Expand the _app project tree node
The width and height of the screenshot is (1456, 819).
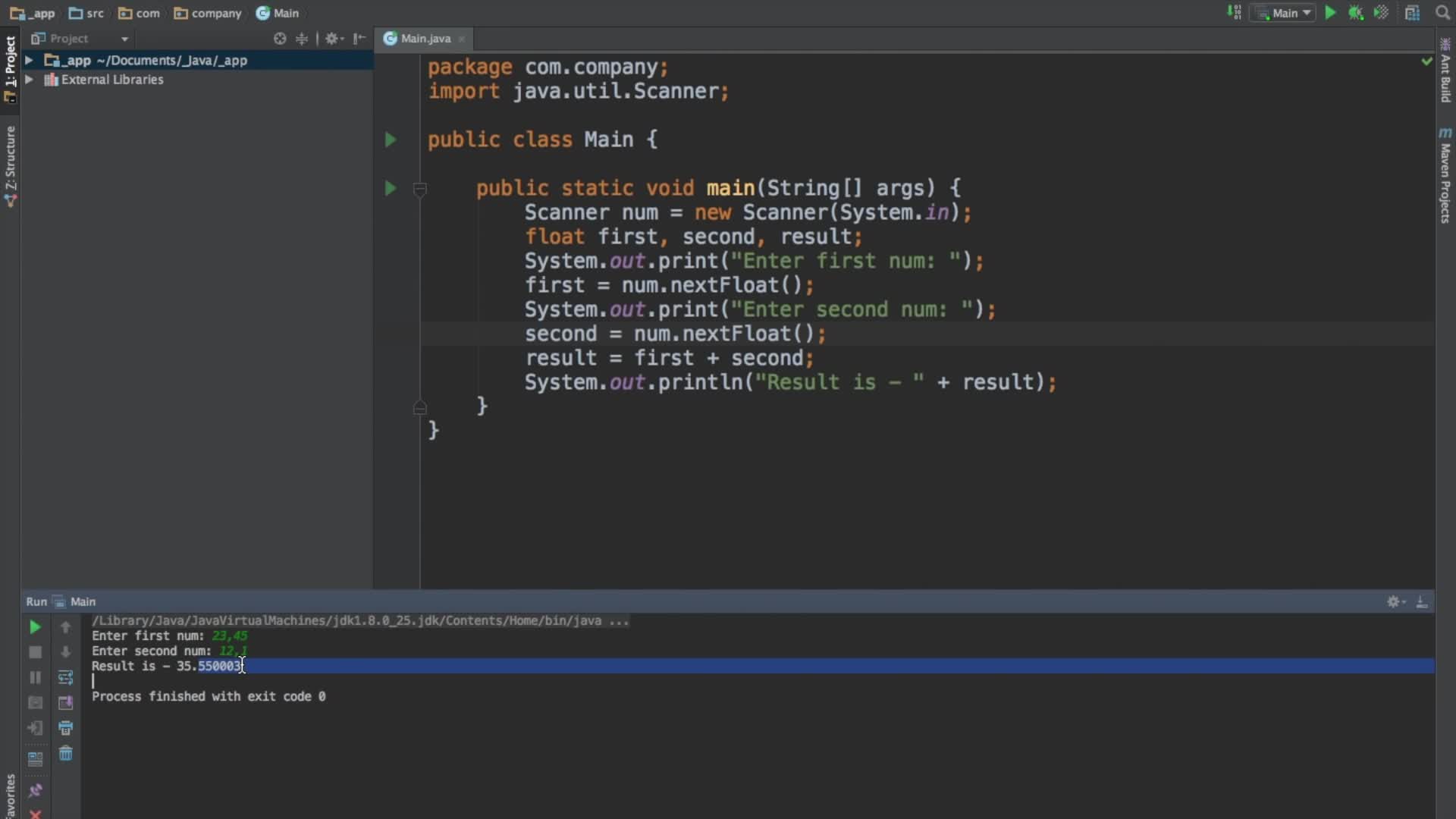point(29,60)
